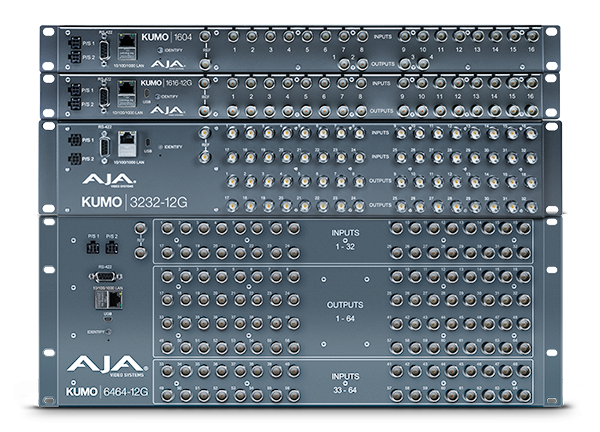Select the INPUTS 1 - 32 section label
The image size is (600, 432).
(x=344, y=240)
